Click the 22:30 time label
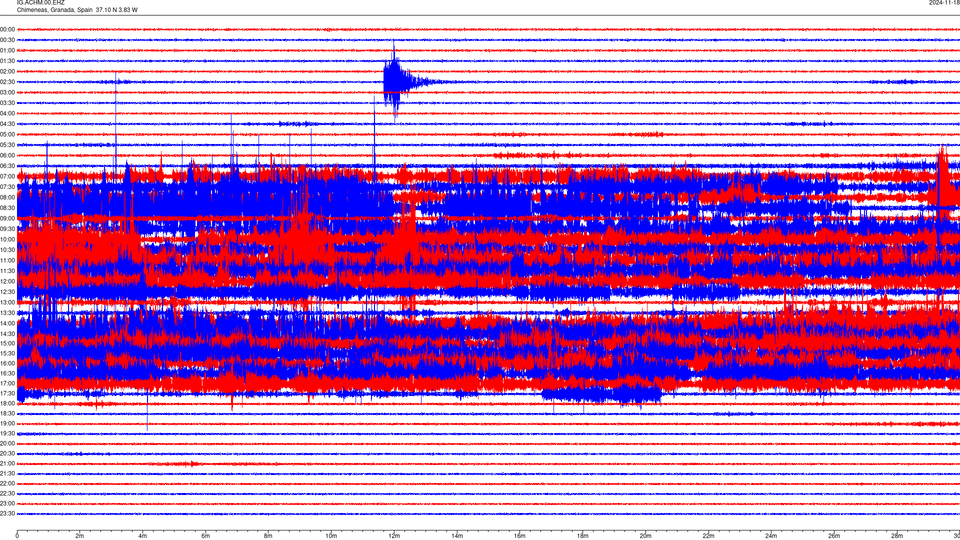The image size is (960, 540). (7, 494)
